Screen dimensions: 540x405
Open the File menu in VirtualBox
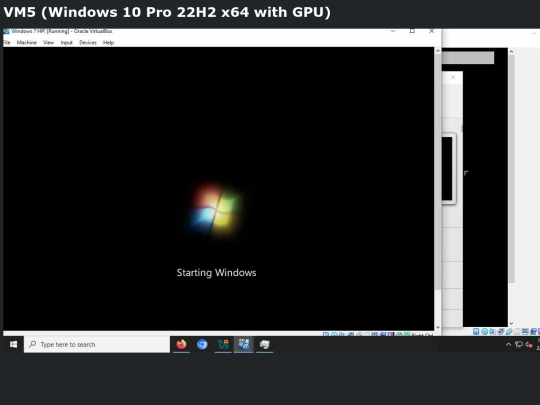7,42
